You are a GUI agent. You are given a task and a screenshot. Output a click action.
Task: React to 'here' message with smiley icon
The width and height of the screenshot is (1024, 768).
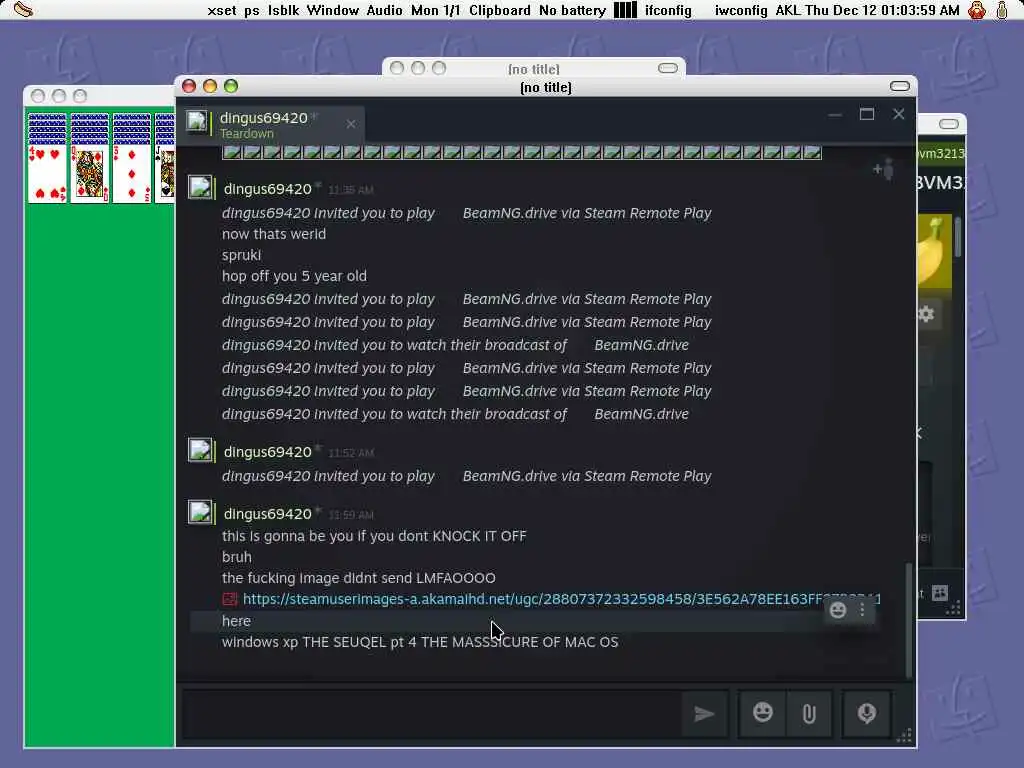coord(838,610)
